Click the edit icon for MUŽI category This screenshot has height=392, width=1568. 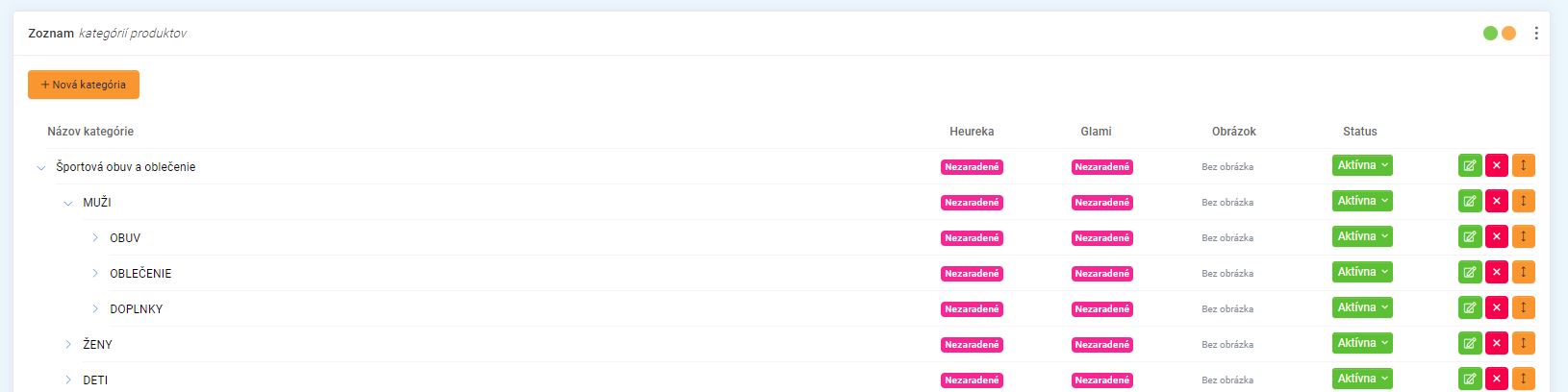1469,202
